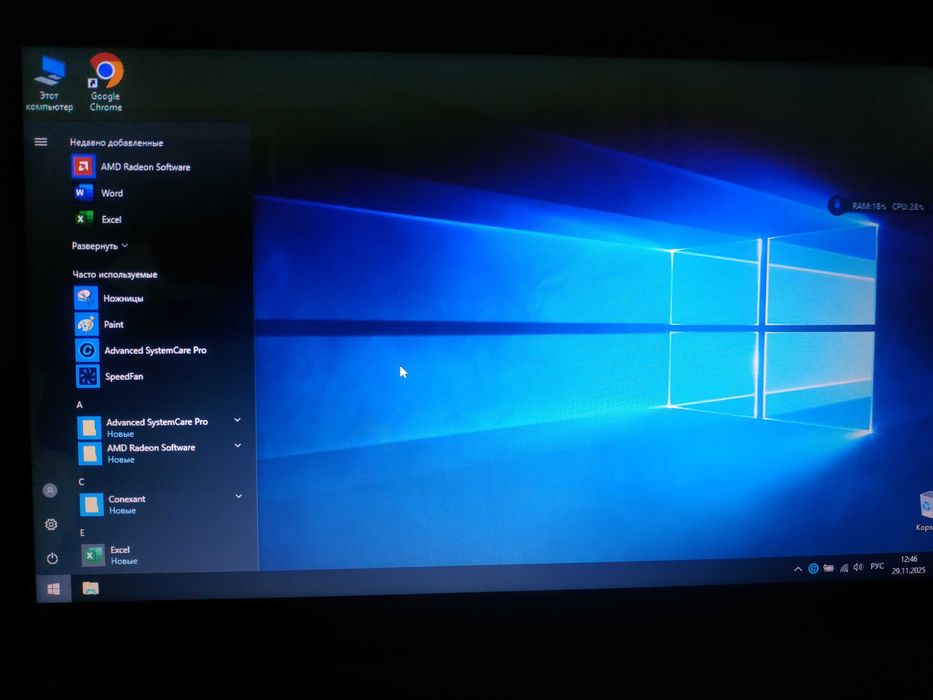Open the user account icon in Start
Image resolution: width=933 pixels, height=700 pixels.
pos(50,490)
